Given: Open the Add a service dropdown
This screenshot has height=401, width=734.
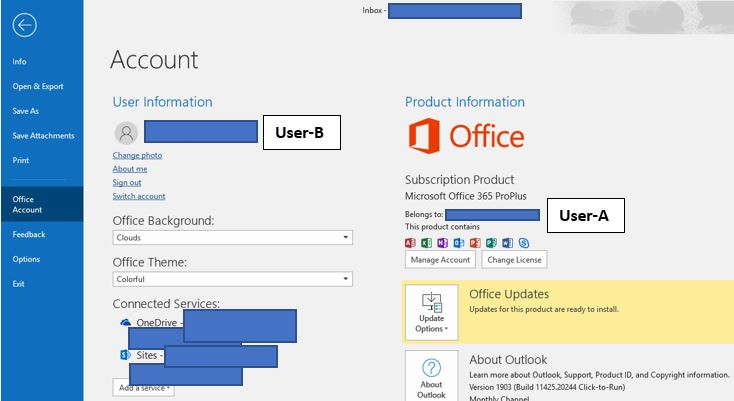Looking at the screenshot, I should click(x=144, y=388).
